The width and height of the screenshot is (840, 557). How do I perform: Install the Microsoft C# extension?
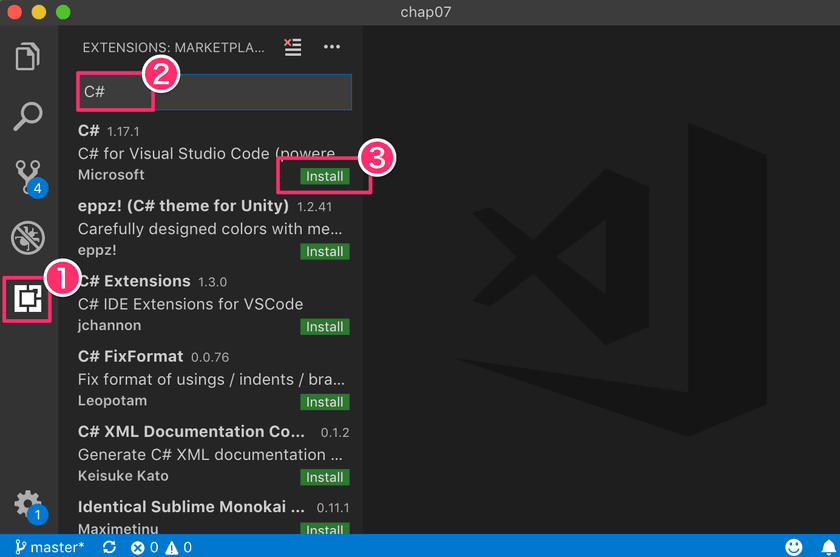pos(325,176)
